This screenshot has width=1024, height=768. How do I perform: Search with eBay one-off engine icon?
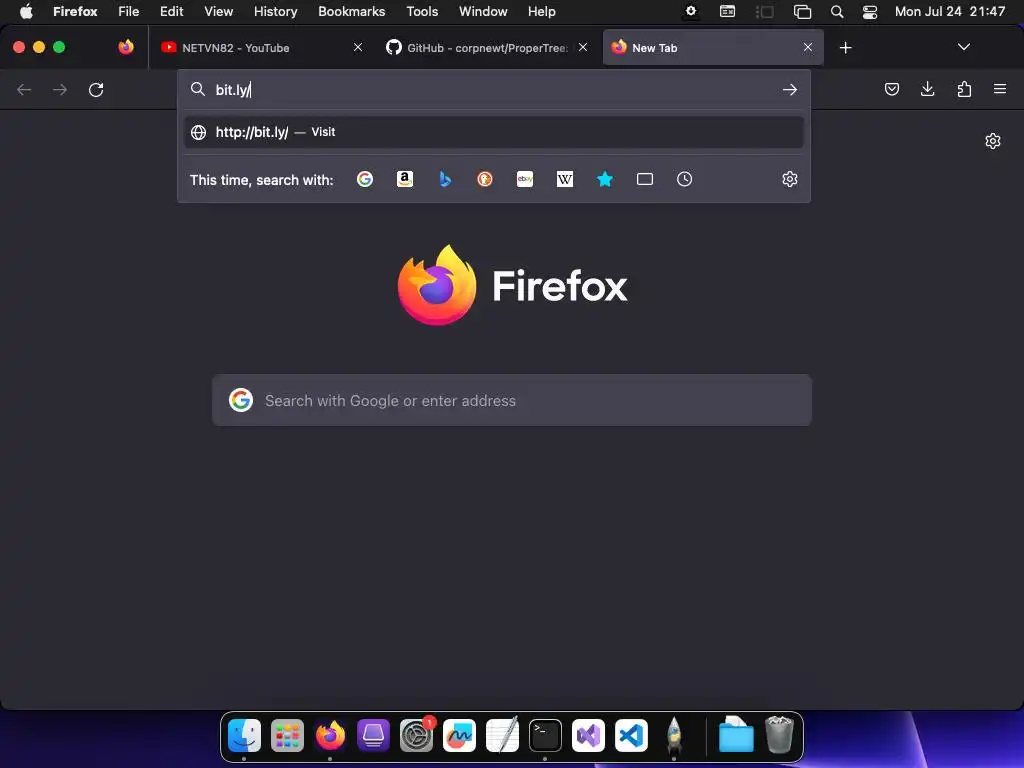(525, 179)
